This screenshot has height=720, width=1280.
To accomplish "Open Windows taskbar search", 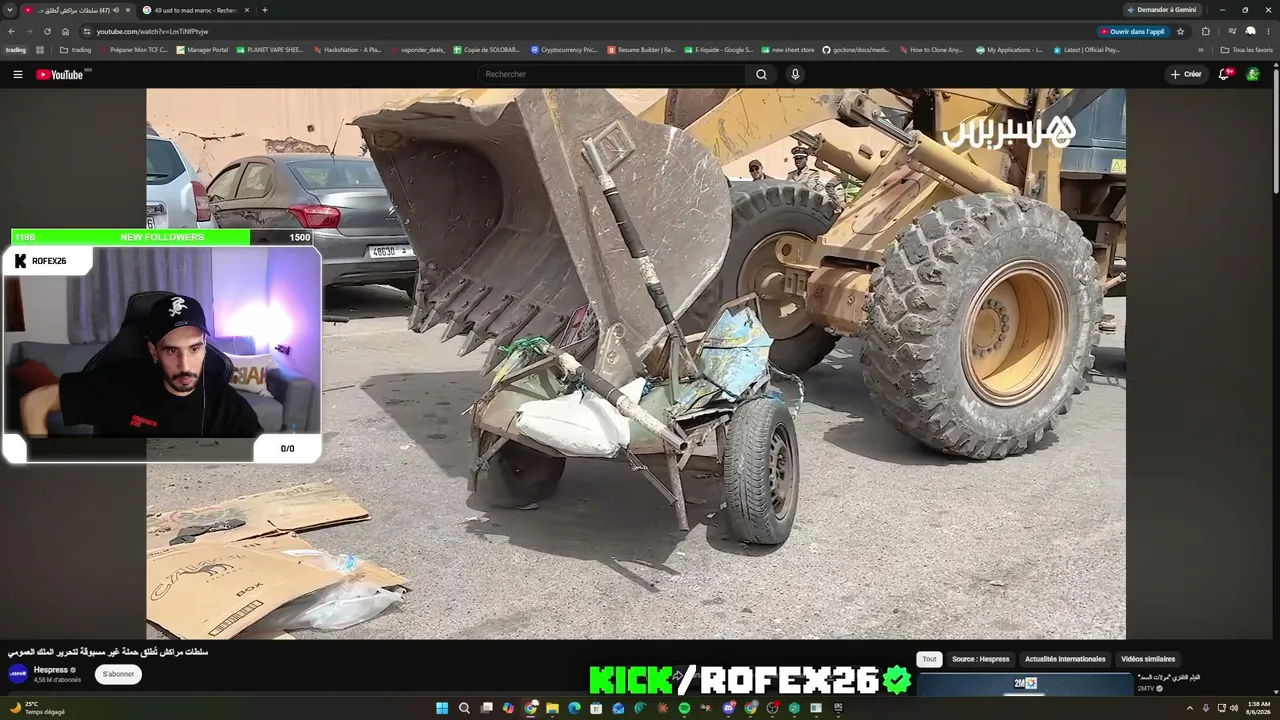I will point(464,708).
